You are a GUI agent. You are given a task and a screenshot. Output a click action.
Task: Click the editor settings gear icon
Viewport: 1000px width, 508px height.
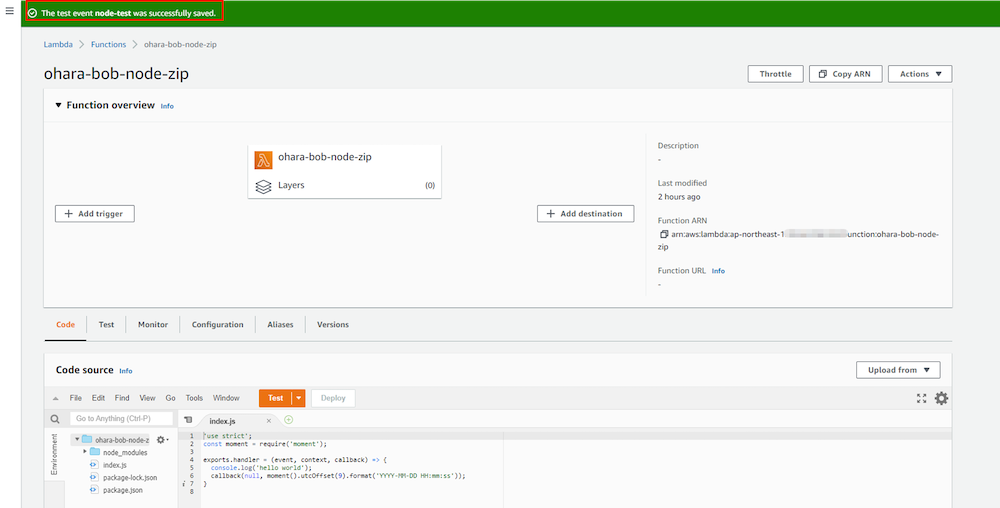pos(941,398)
